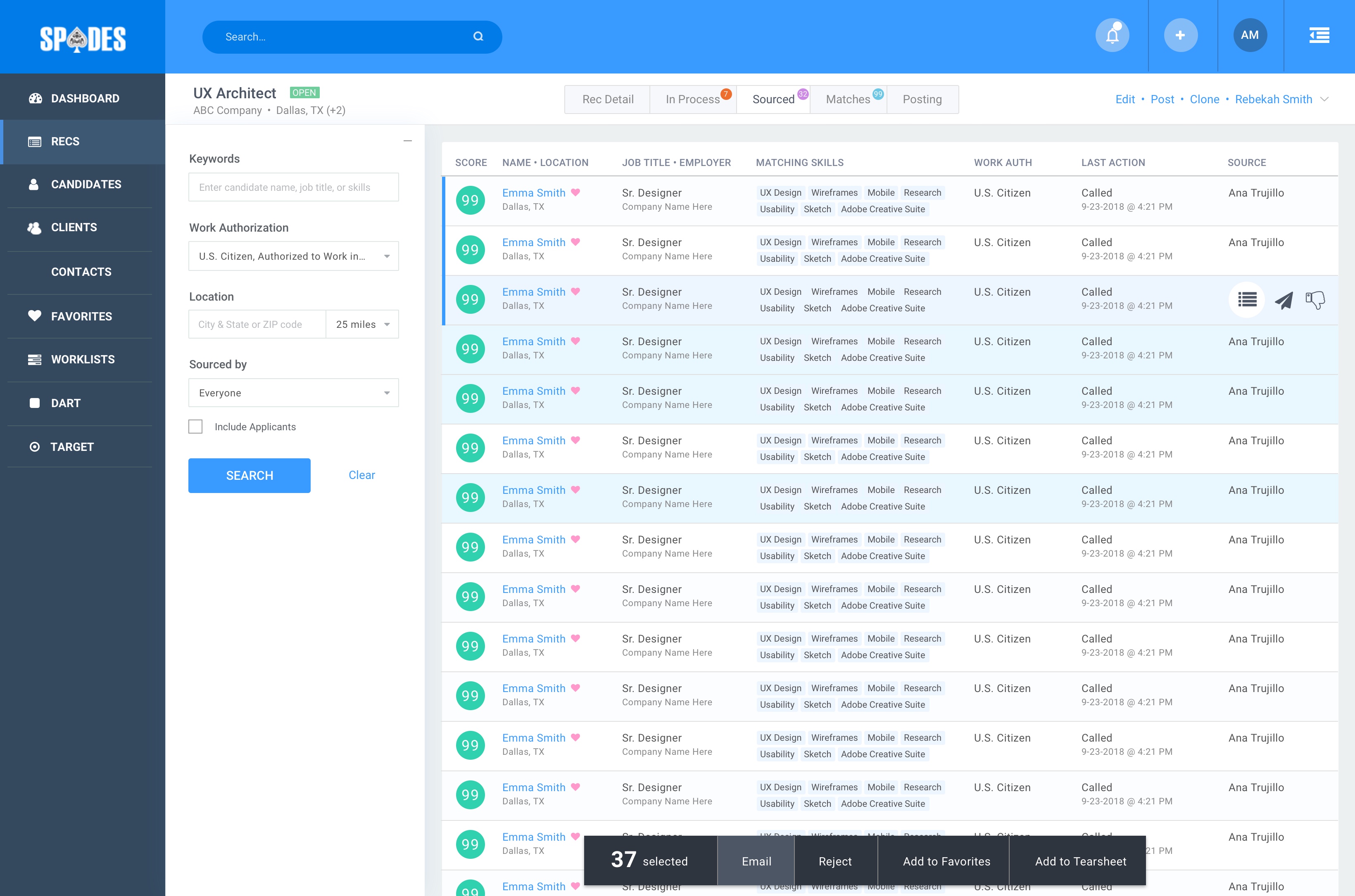Enable the Include Applicants checkbox
The height and width of the screenshot is (896, 1355).
[195, 427]
